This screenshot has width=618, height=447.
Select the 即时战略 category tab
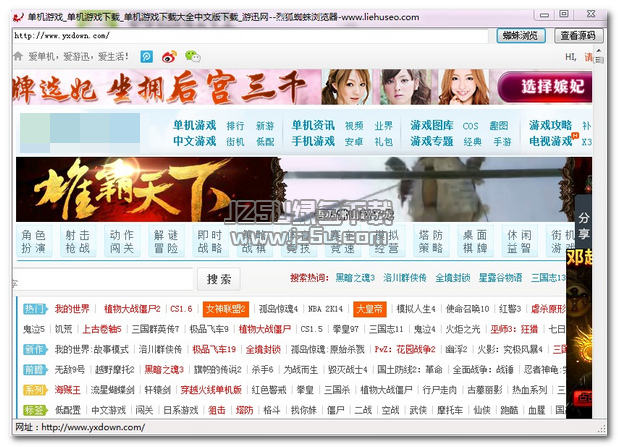210,241
